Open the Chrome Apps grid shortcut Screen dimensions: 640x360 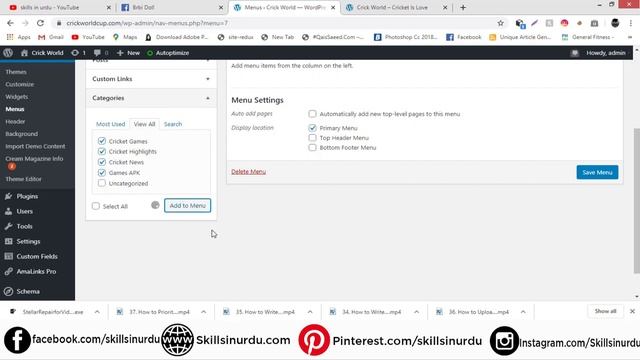19,37
